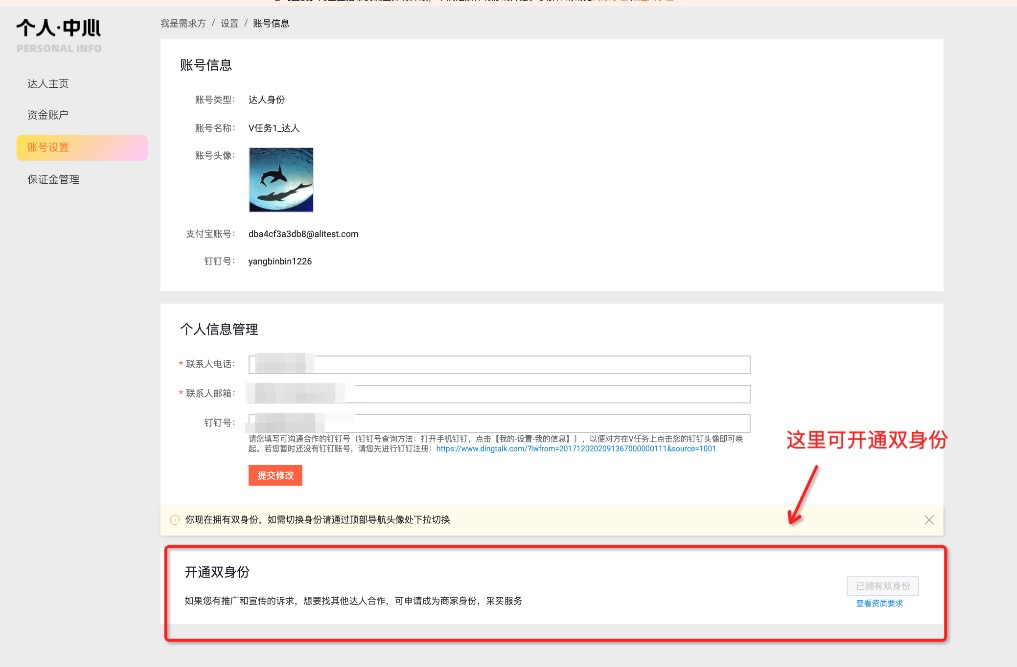
Task: Click the 我是需求方 breadcrumb
Action: tap(183, 23)
